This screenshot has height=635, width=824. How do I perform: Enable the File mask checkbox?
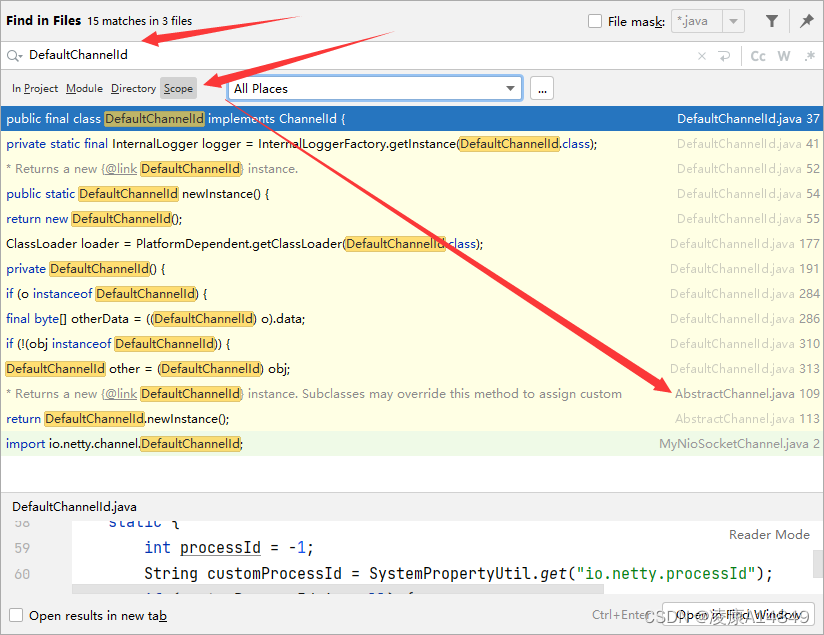(x=594, y=21)
